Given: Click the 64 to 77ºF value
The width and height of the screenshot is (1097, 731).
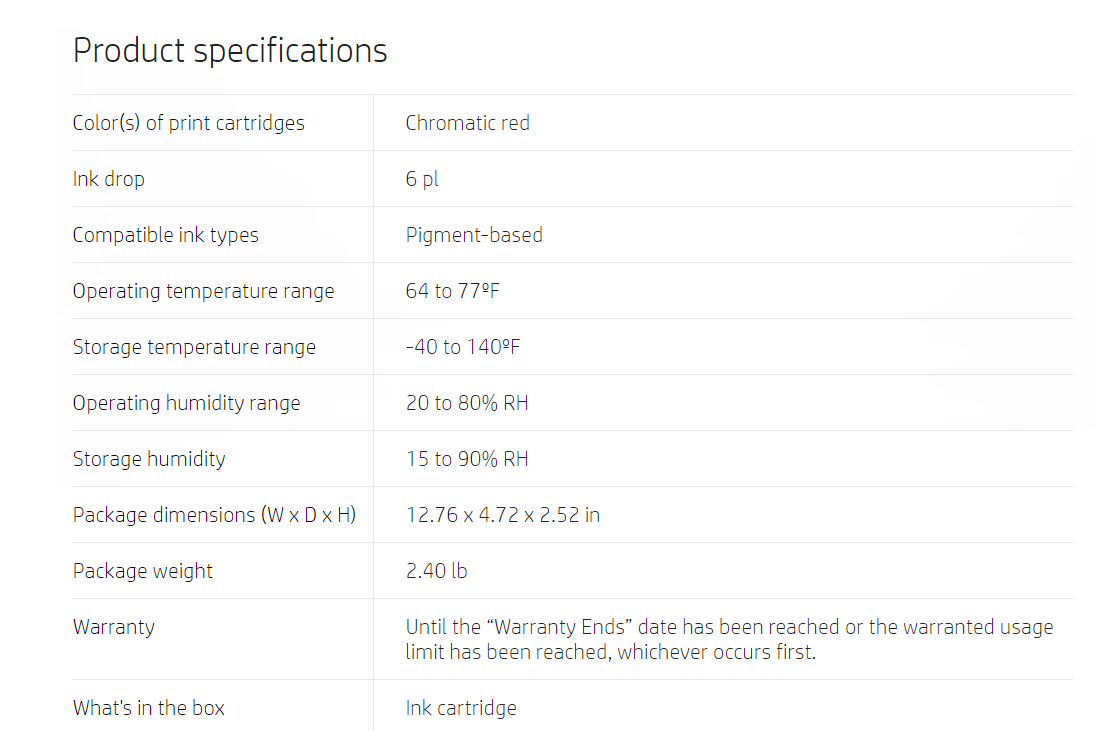Looking at the screenshot, I should pos(453,291).
